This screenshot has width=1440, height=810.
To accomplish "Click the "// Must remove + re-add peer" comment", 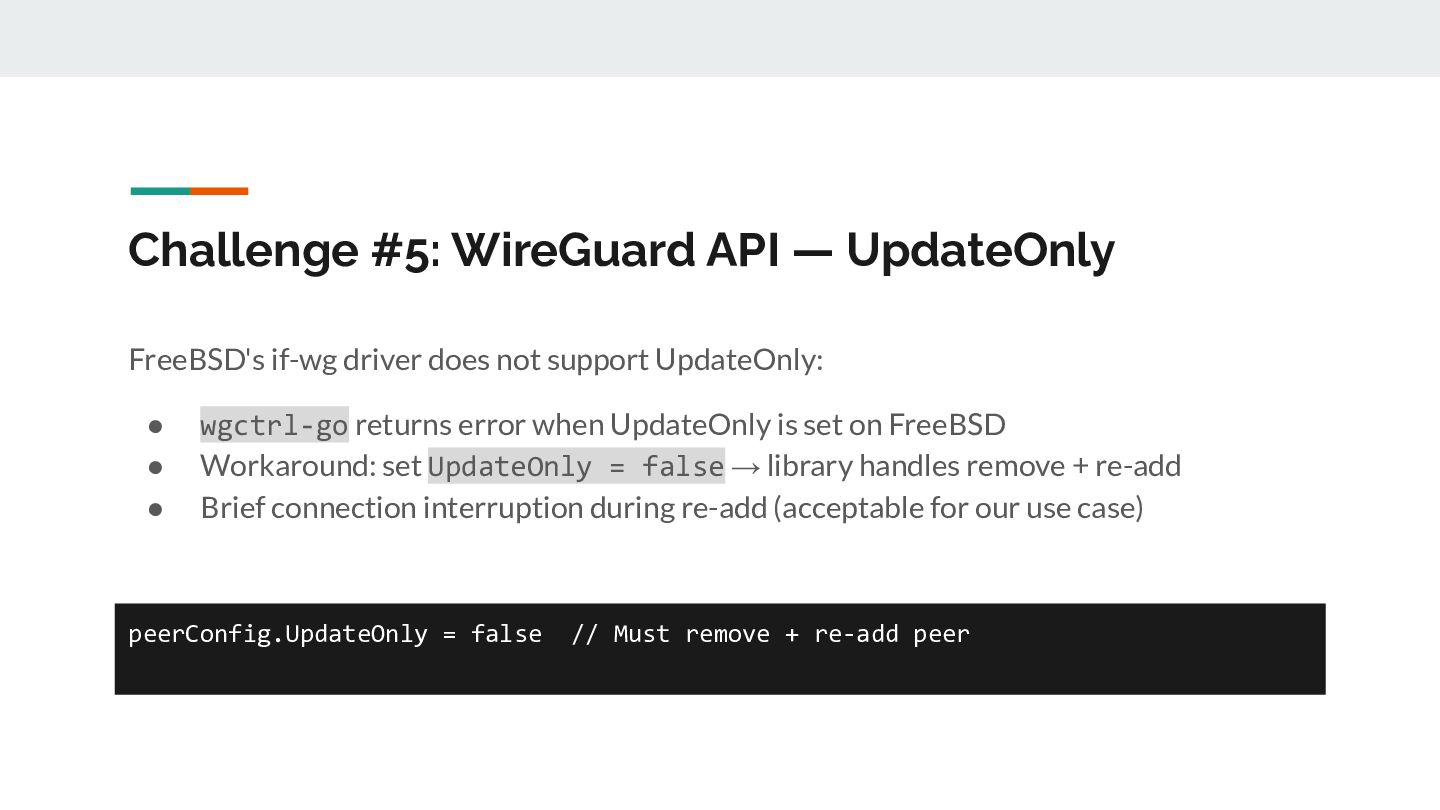I will [770, 634].
